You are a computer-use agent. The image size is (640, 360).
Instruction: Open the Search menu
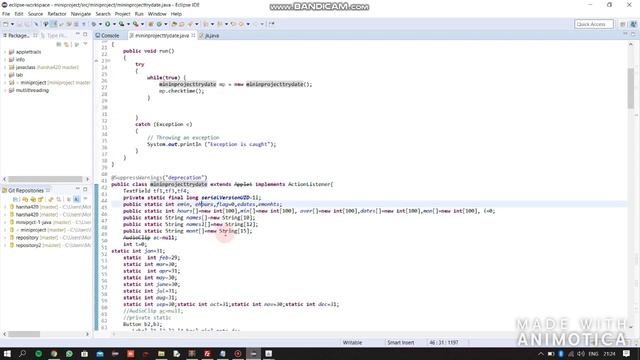[103, 14]
